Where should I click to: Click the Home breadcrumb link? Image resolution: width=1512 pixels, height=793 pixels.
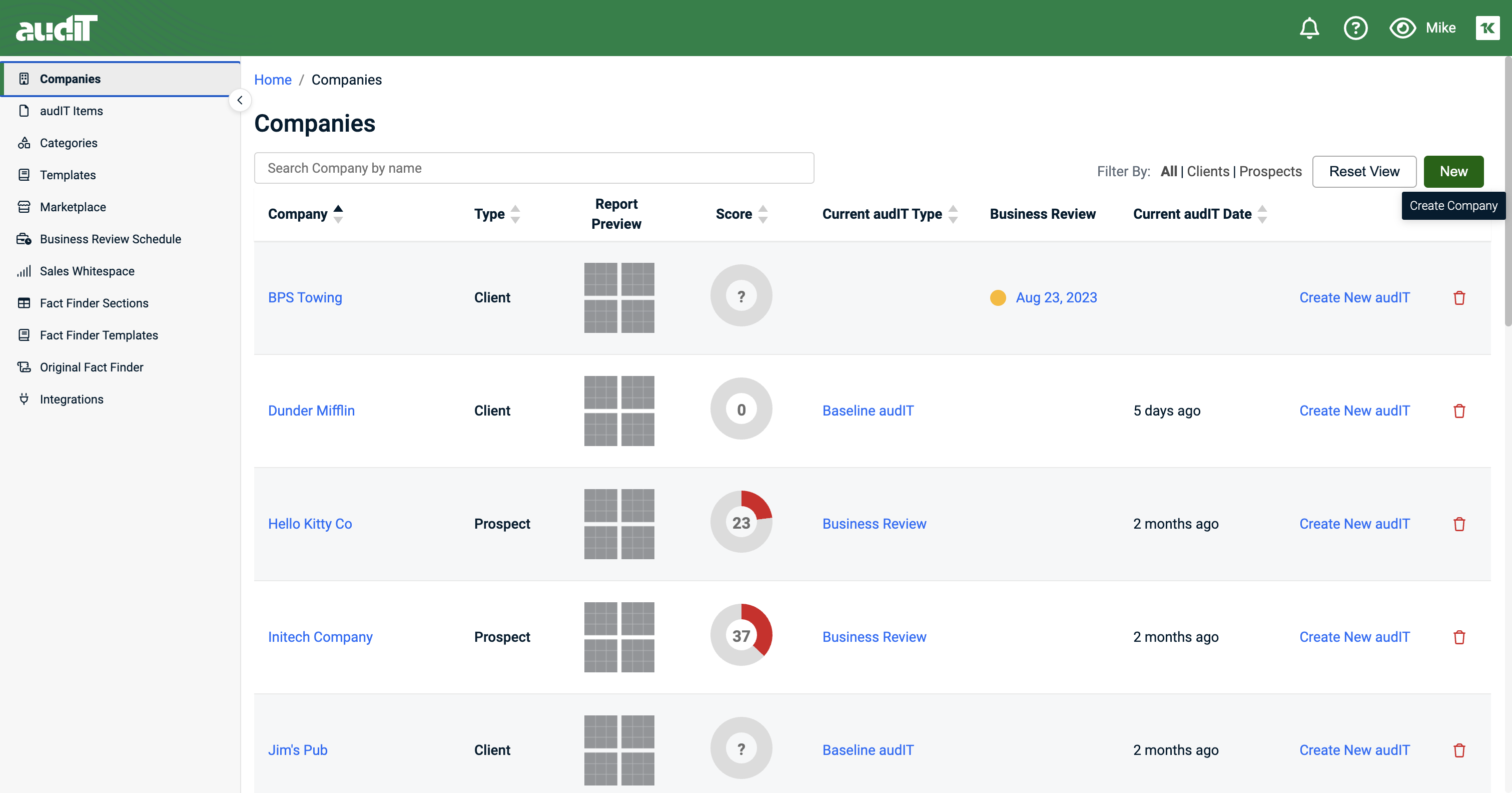pos(272,80)
